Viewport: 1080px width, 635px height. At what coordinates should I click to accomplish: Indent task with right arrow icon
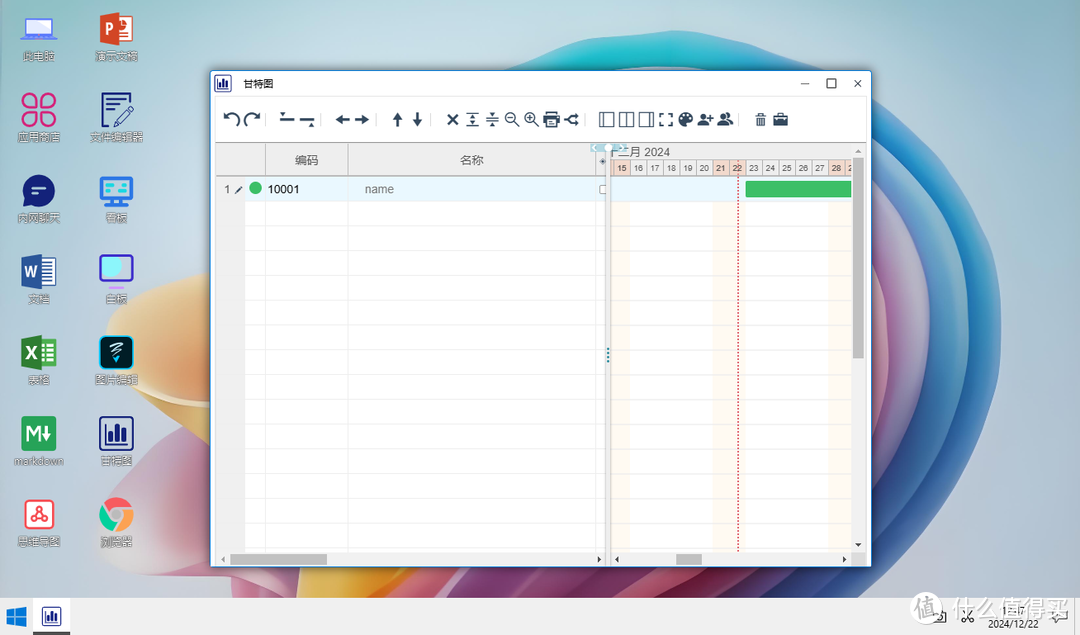click(x=362, y=120)
